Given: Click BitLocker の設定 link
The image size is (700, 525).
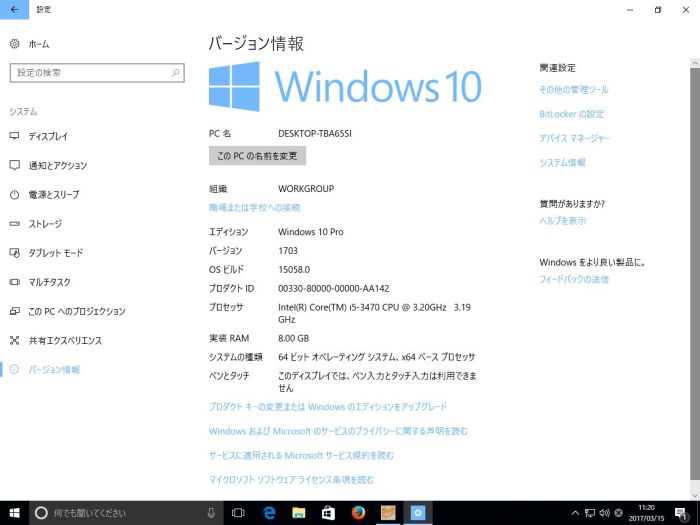Looking at the screenshot, I should click(x=571, y=114).
